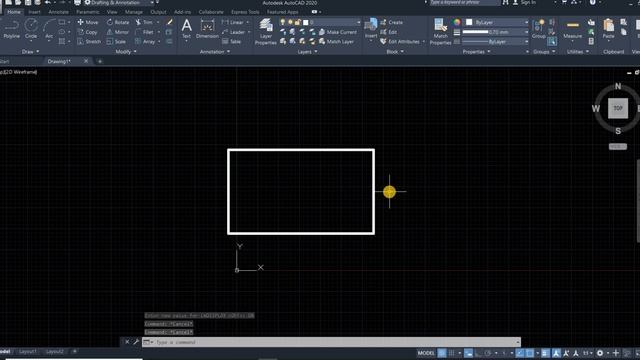
Task: Open the Insert ribbon tab
Action: point(34,12)
